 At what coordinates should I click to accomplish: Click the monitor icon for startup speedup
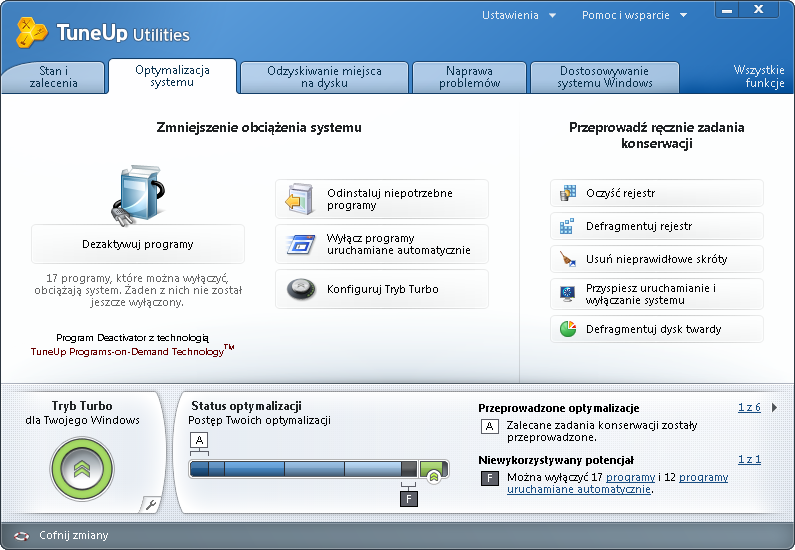(x=567, y=294)
